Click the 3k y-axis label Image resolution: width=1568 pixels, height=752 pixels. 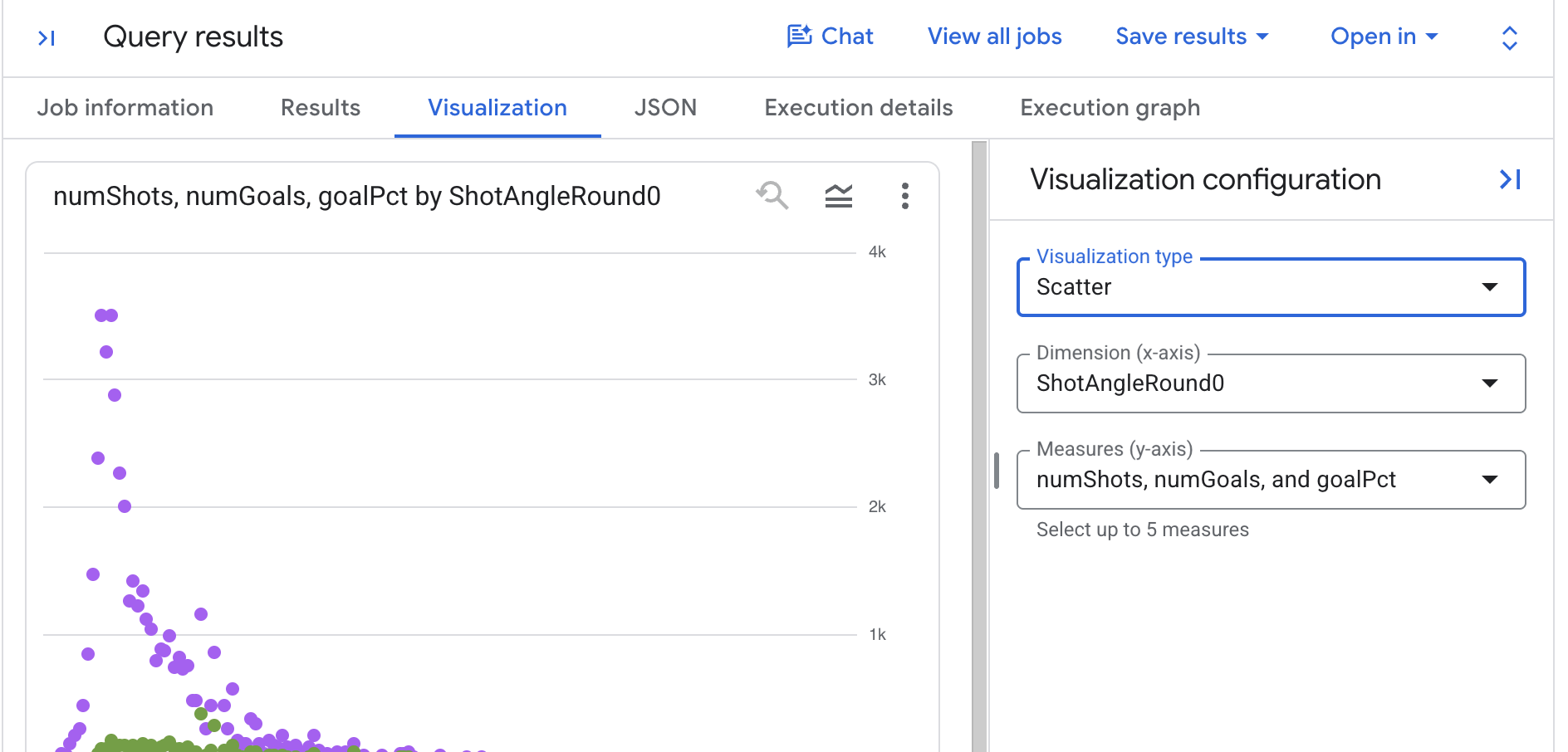(x=877, y=380)
